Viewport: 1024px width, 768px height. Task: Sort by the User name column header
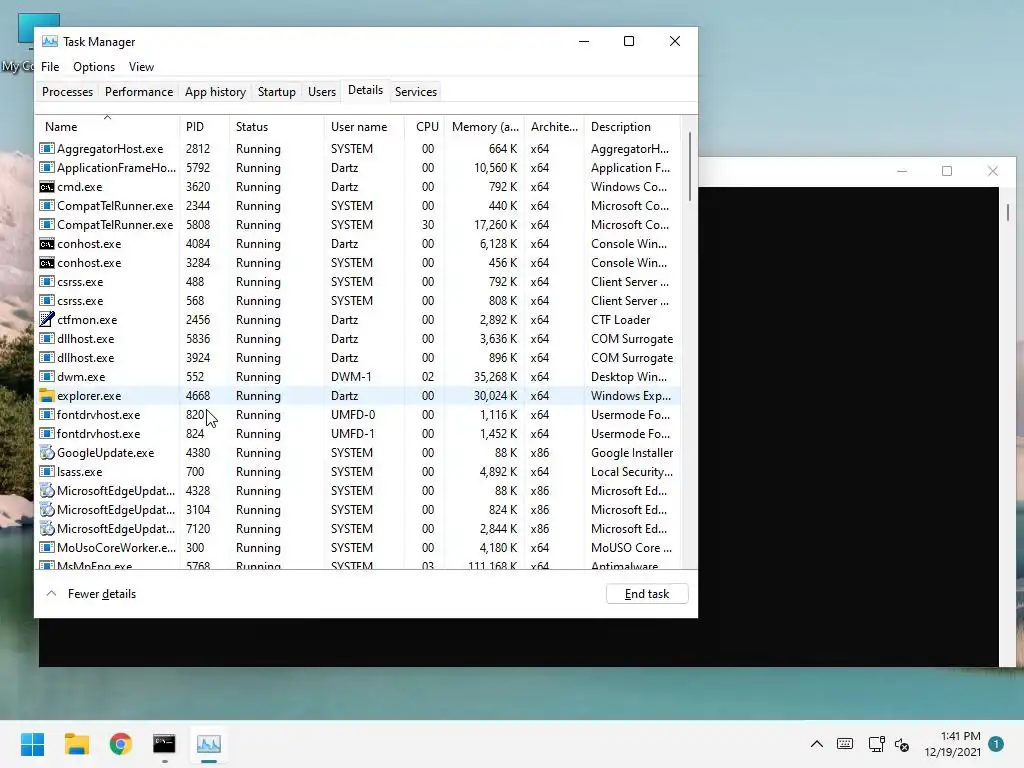364,127
